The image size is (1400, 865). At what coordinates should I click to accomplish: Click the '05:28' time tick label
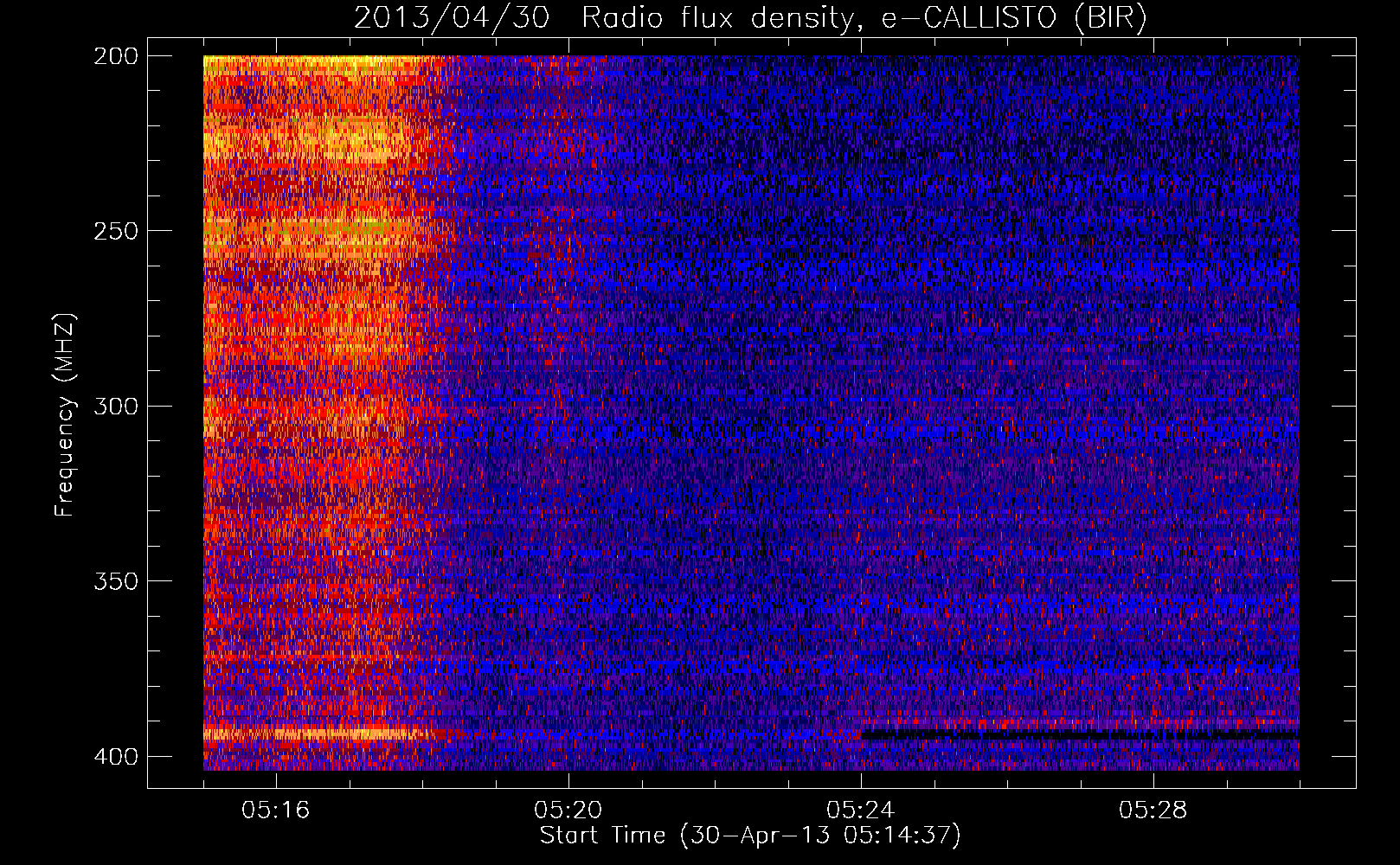pyautogui.click(x=1153, y=811)
